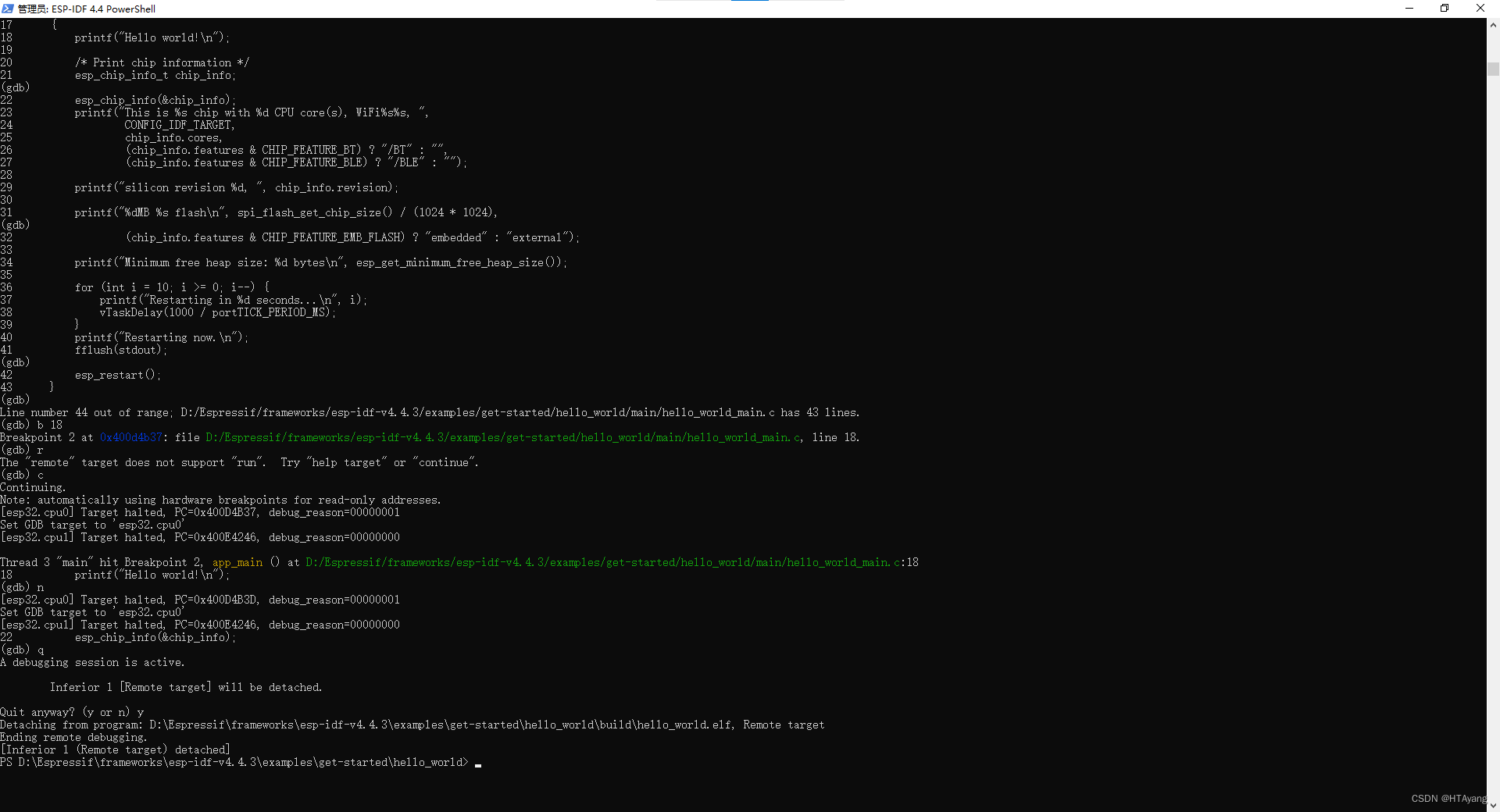
Task: Click the '(gdb) r' command line
Action: pos(23,450)
